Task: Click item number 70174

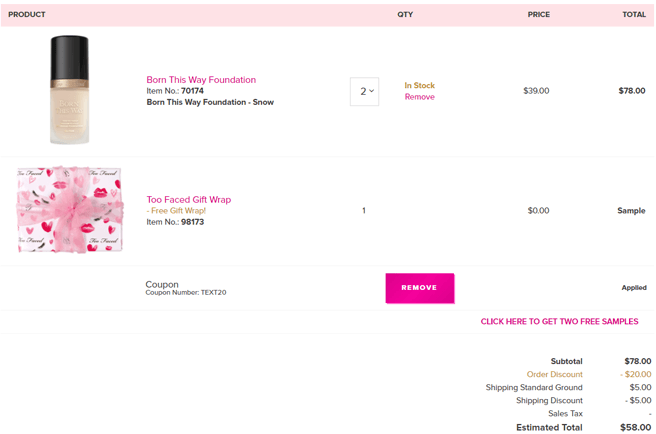Action: coord(192,91)
